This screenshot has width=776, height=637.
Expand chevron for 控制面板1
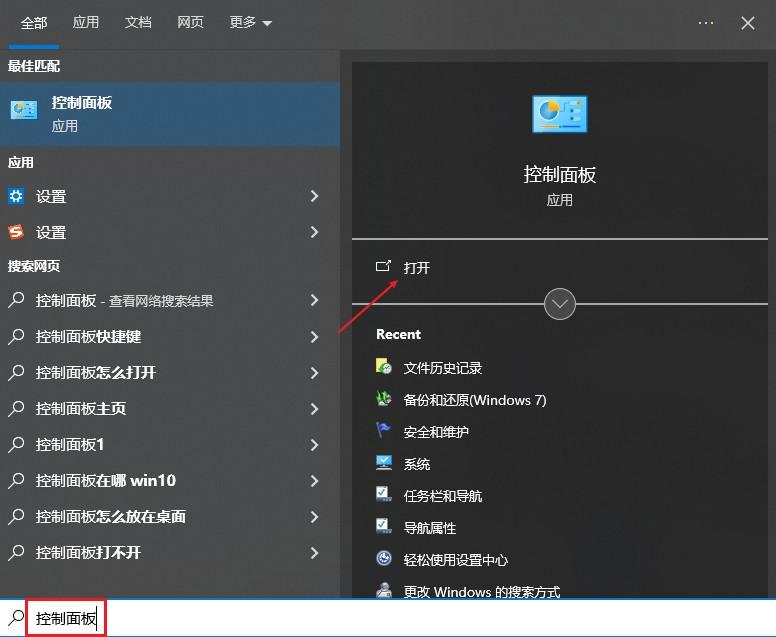(314, 444)
